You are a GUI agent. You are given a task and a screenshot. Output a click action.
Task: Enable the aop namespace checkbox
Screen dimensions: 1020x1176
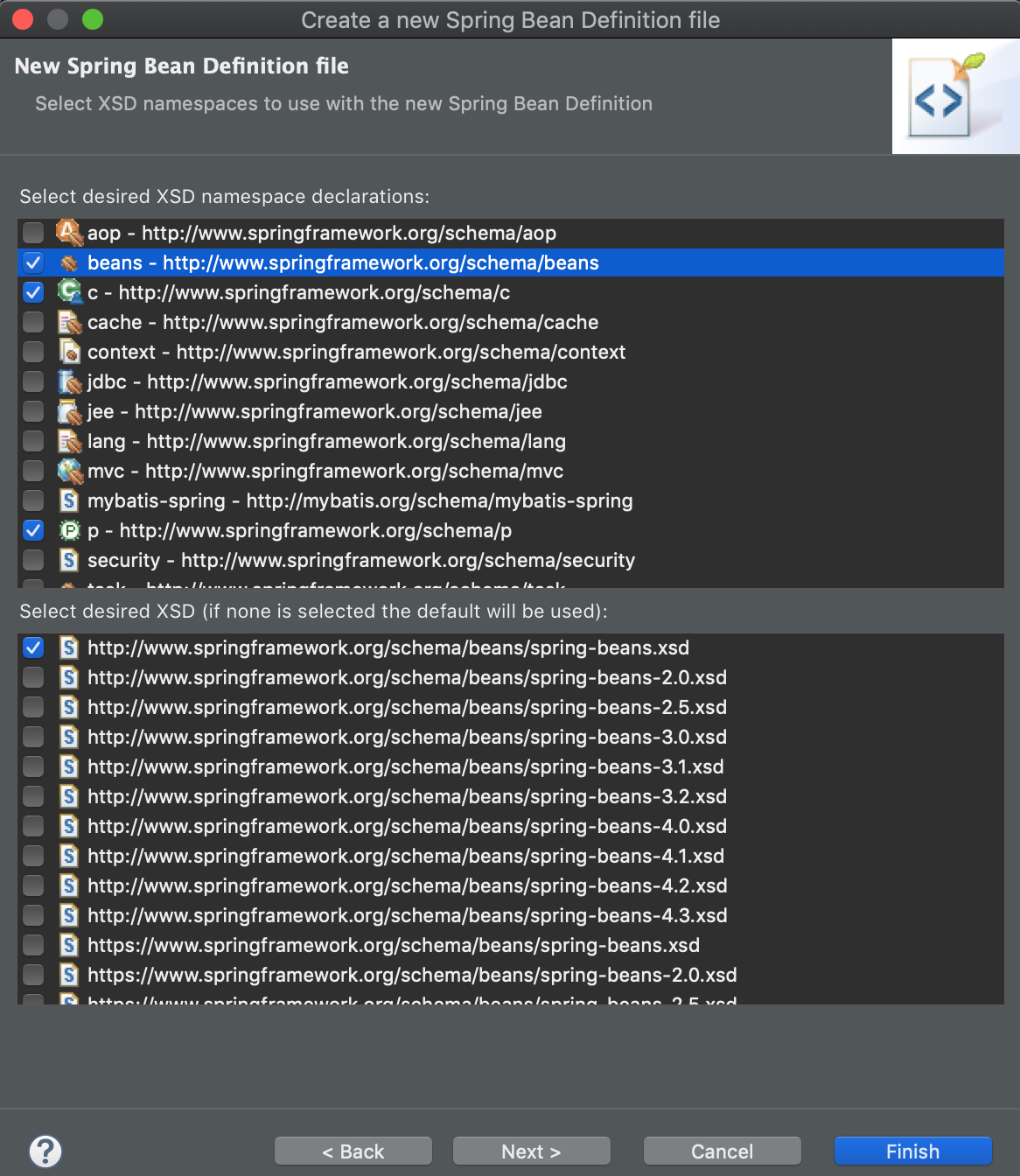[x=33, y=233]
